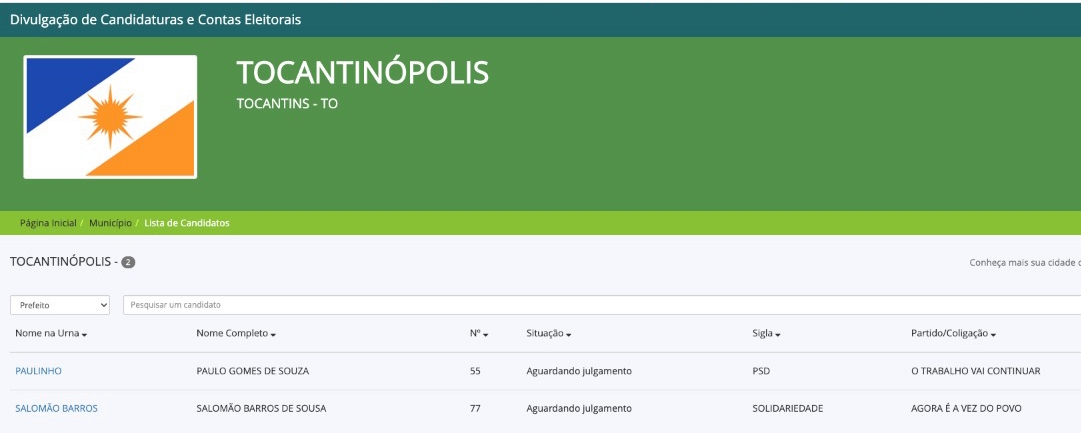
Task: Sort by Nome na Urna column arrow
Action: point(85,334)
